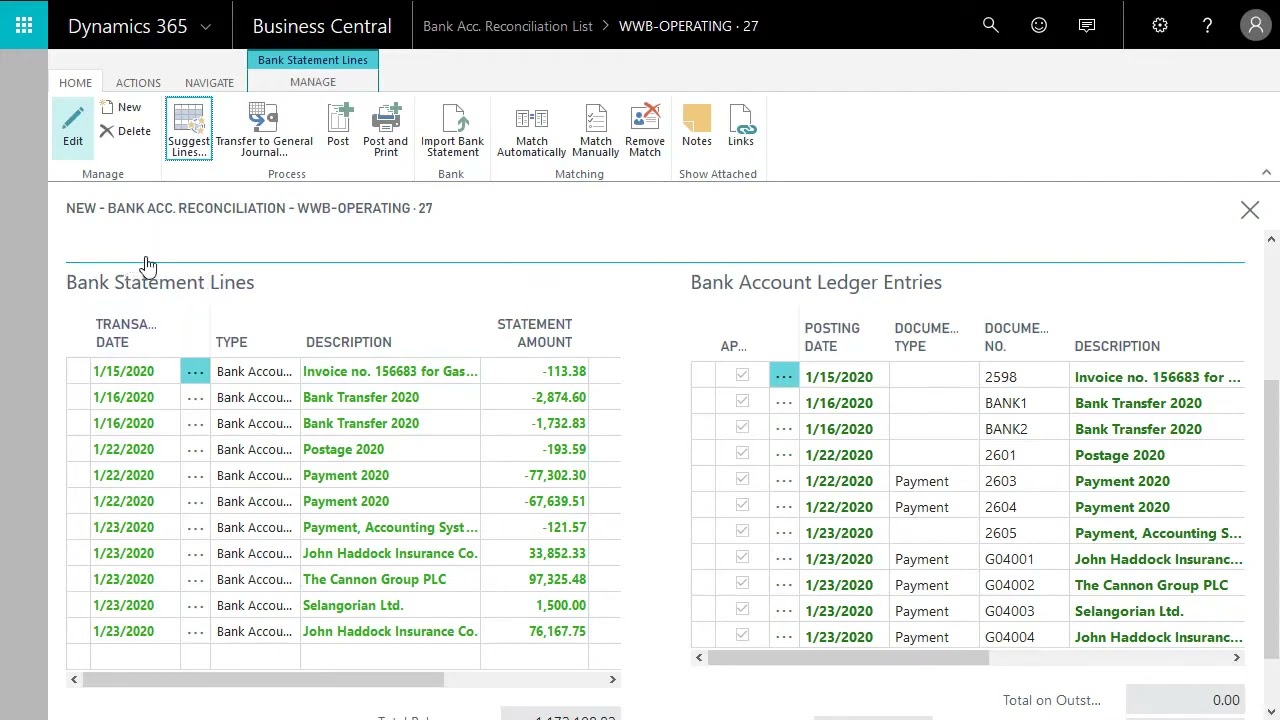Viewport: 1280px width, 720px height.
Task: Toggle applied checkbox for ledger entry 2598
Action: pos(742,375)
